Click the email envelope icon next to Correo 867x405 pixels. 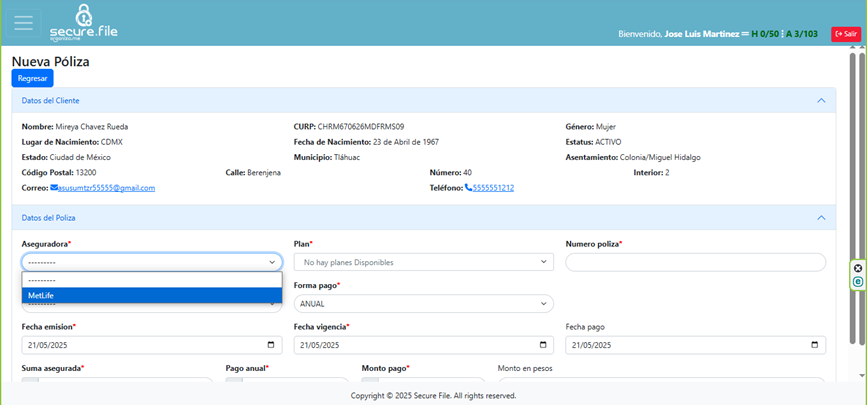pyautogui.click(x=54, y=188)
